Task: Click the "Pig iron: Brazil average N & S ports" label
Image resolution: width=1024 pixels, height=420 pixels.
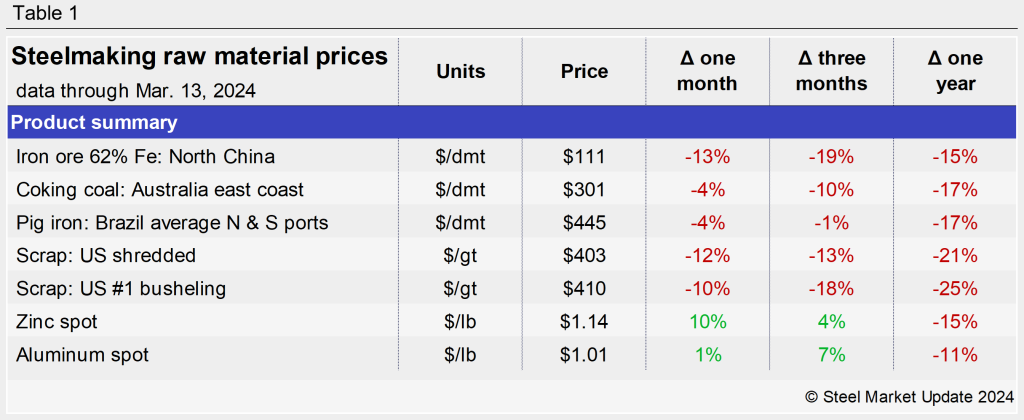Action: click(x=172, y=222)
